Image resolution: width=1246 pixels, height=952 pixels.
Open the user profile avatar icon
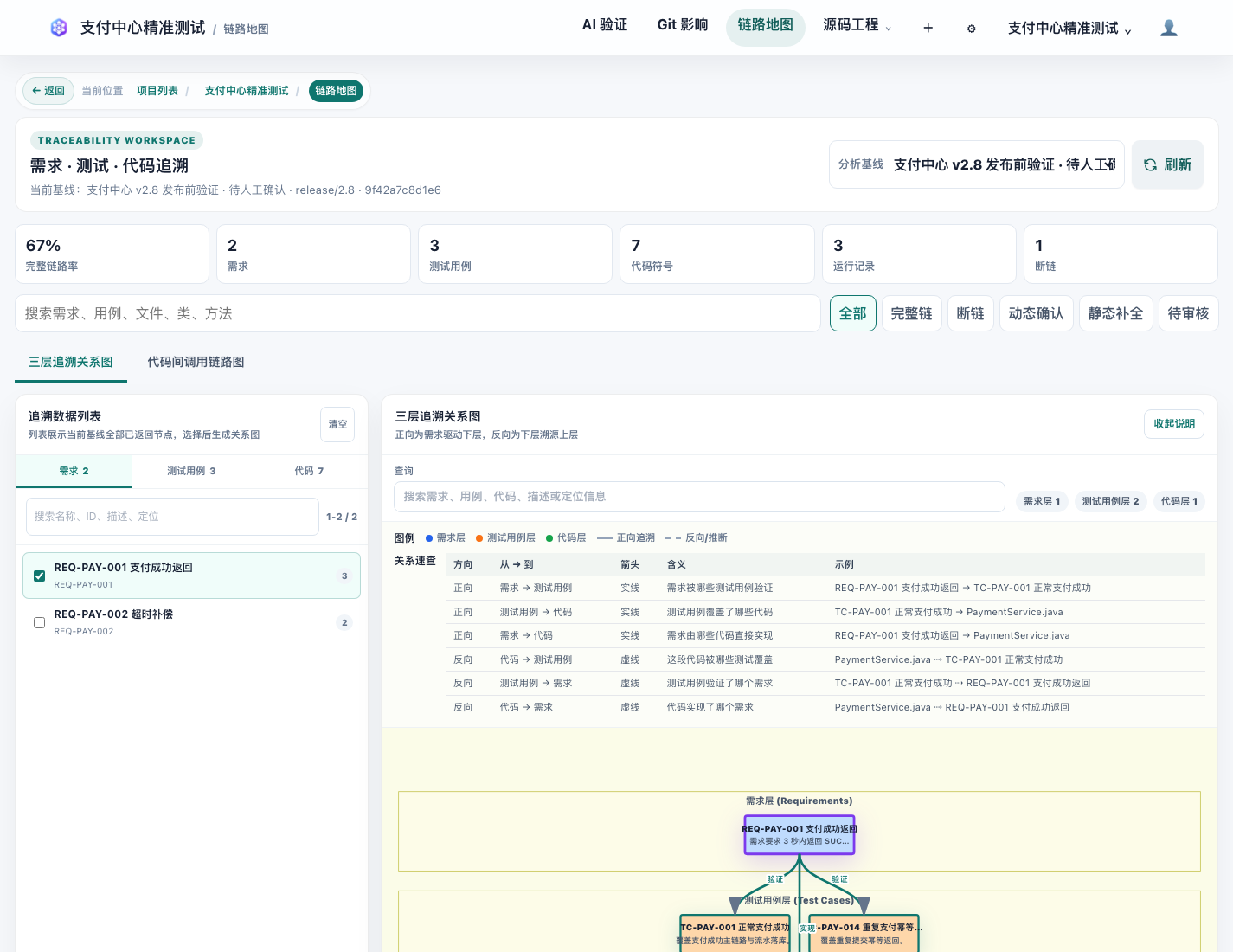pyautogui.click(x=1169, y=28)
